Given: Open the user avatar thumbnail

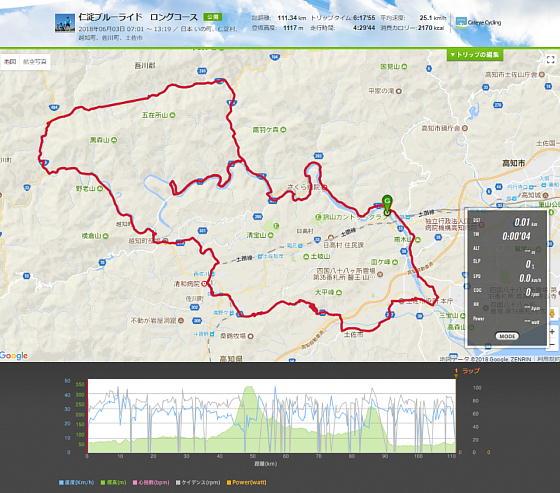Looking at the screenshot, I should [65, 23].
